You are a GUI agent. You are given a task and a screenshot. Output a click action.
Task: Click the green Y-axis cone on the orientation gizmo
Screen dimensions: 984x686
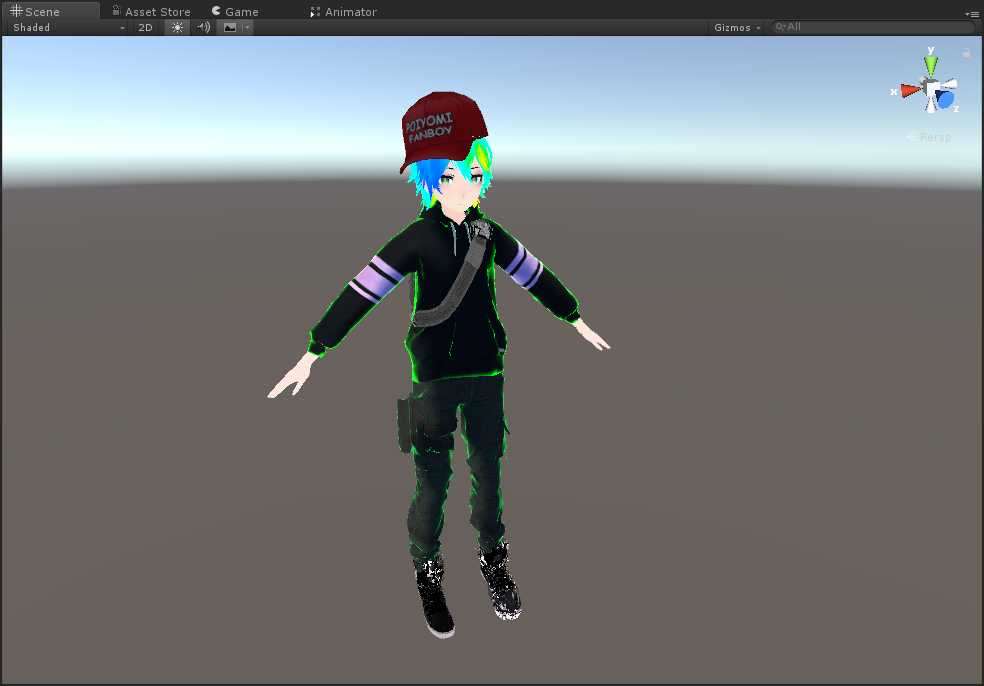[x=931, y=65]
